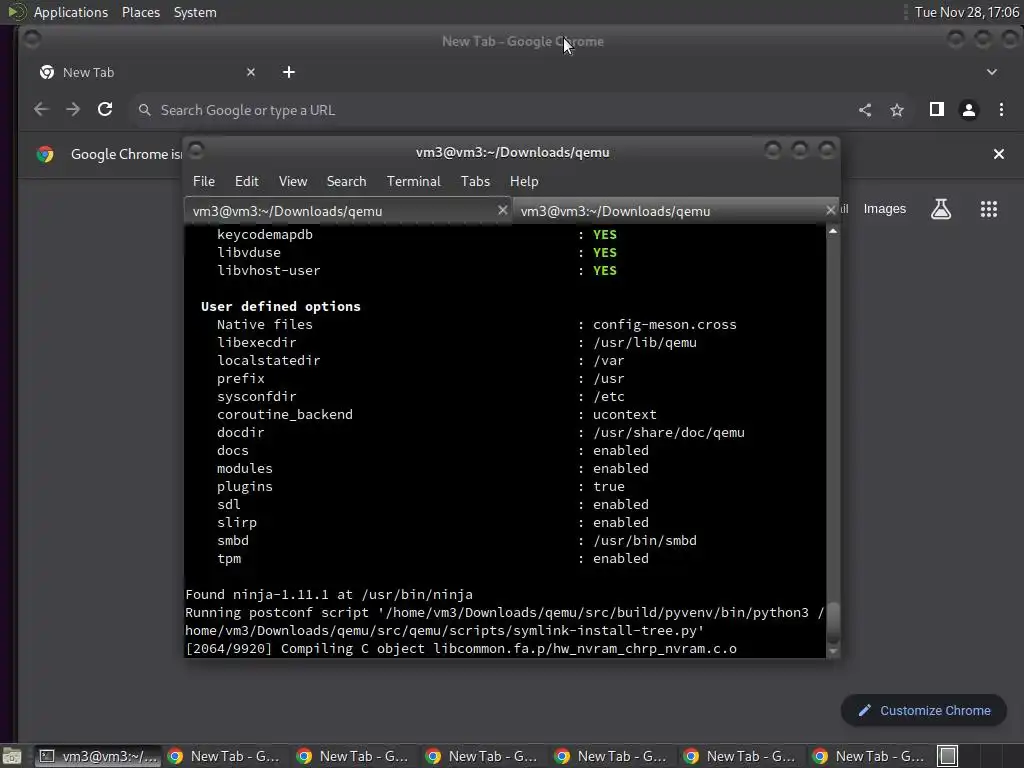Open the terminal Tabs menu
This screenshot has width=1024, height=768.
coord(475,182)
